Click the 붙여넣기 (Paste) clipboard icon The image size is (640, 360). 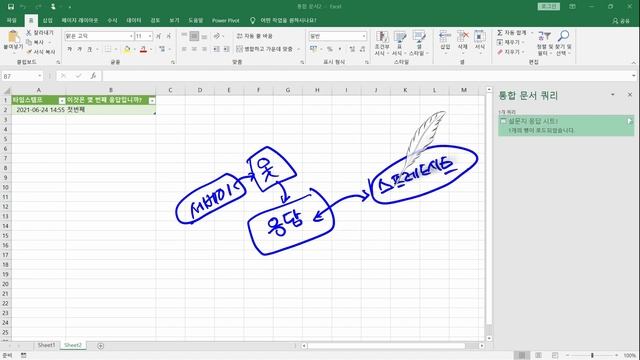[x=13, y=37]
